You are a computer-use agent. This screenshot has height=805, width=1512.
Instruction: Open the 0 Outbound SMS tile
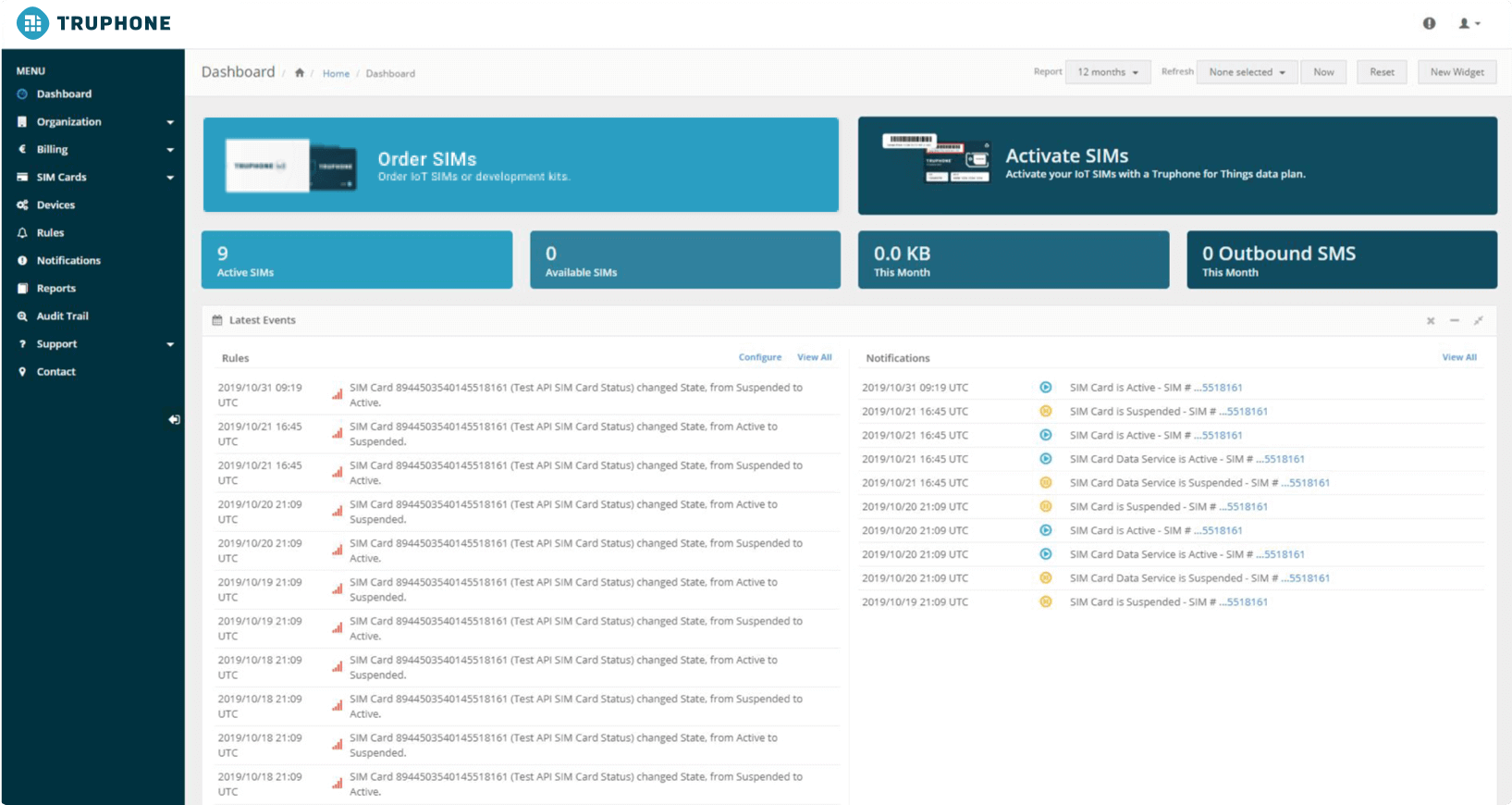tap(1342, 260)
